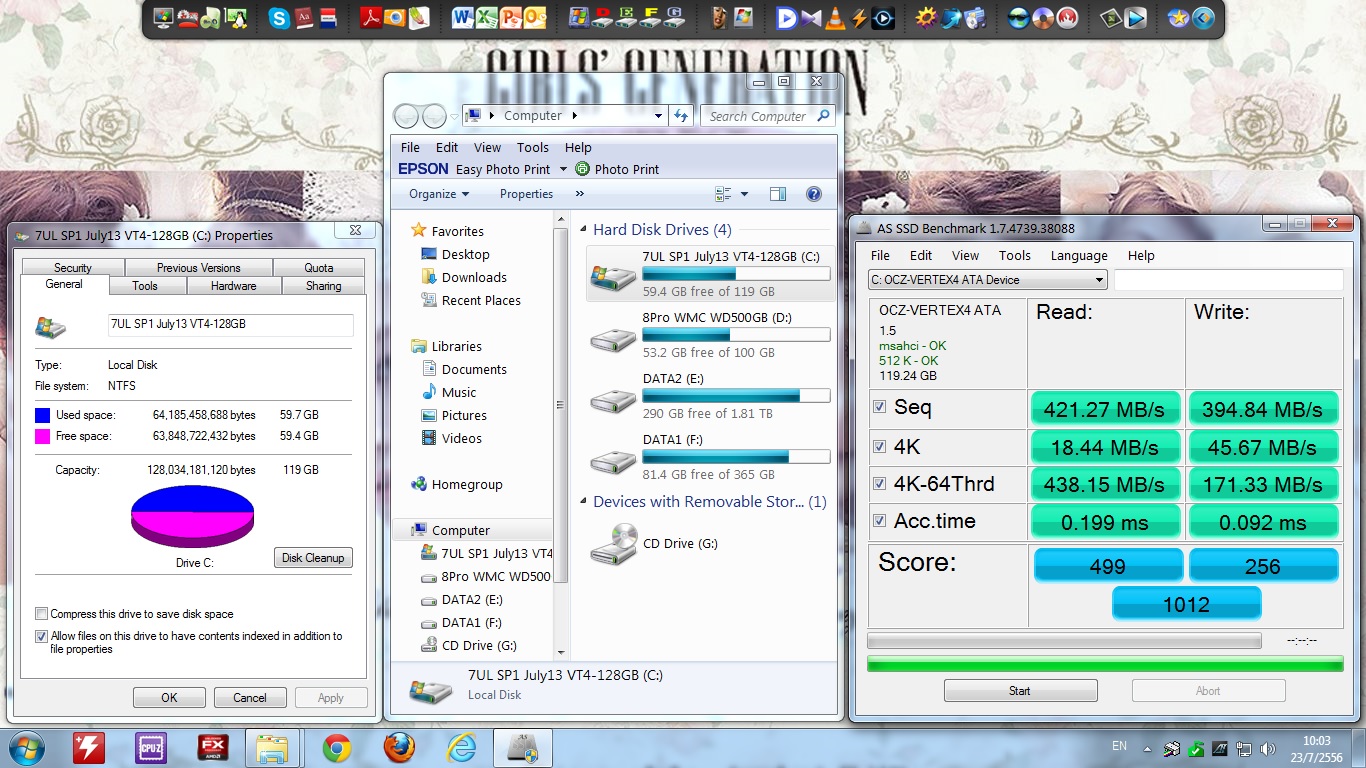Open Google Chrome from the taskbar
Screen dimensions: 1366x768
pos(336,748)
